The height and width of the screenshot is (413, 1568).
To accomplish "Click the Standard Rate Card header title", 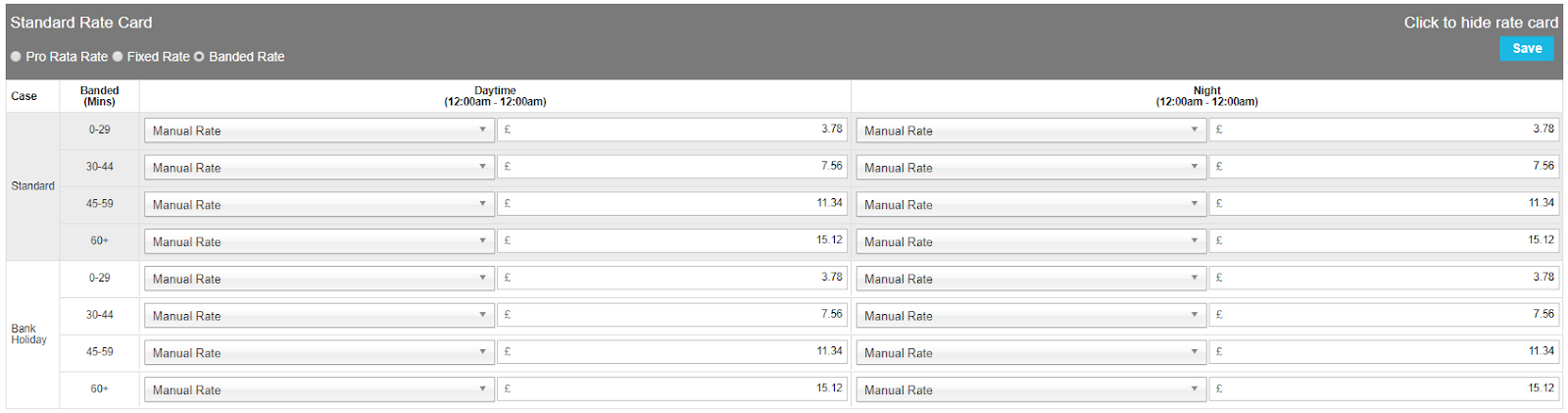I will point(81,23).
